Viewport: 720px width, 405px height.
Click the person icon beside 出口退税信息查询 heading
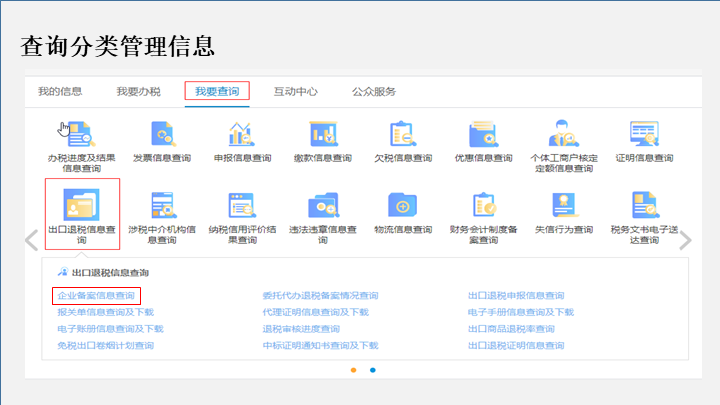pyautogui.click(x=63, y=272)
